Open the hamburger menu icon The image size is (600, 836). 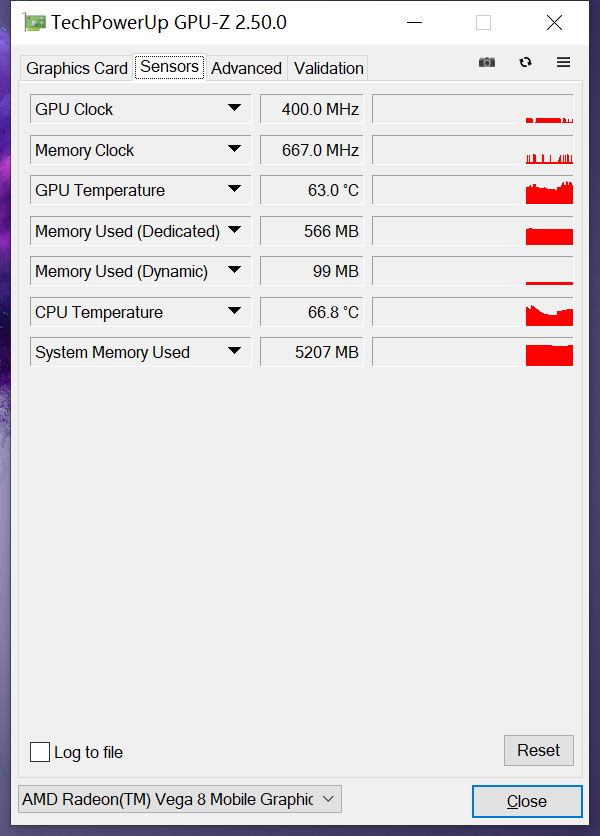(563, 62)
